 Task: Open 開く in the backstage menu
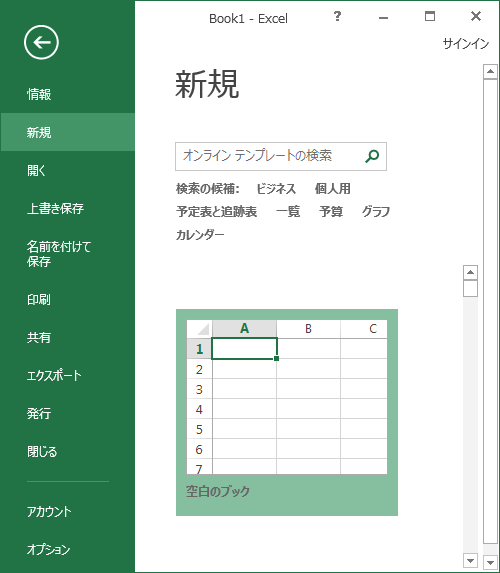(36, 170)
